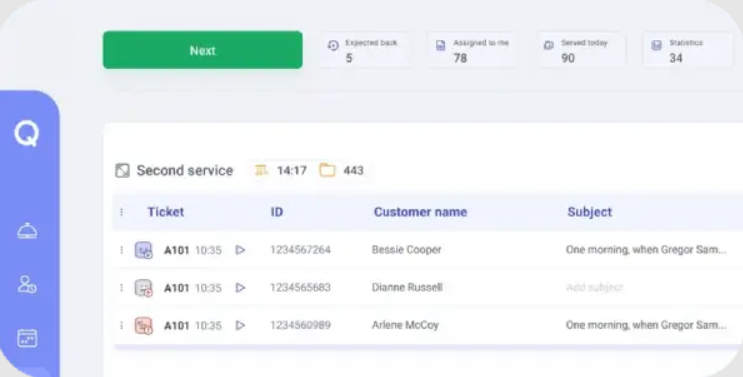The width and height of the screenshot is (743, 377).
Task: Sort by the Ticket column header
Action: 165,212
